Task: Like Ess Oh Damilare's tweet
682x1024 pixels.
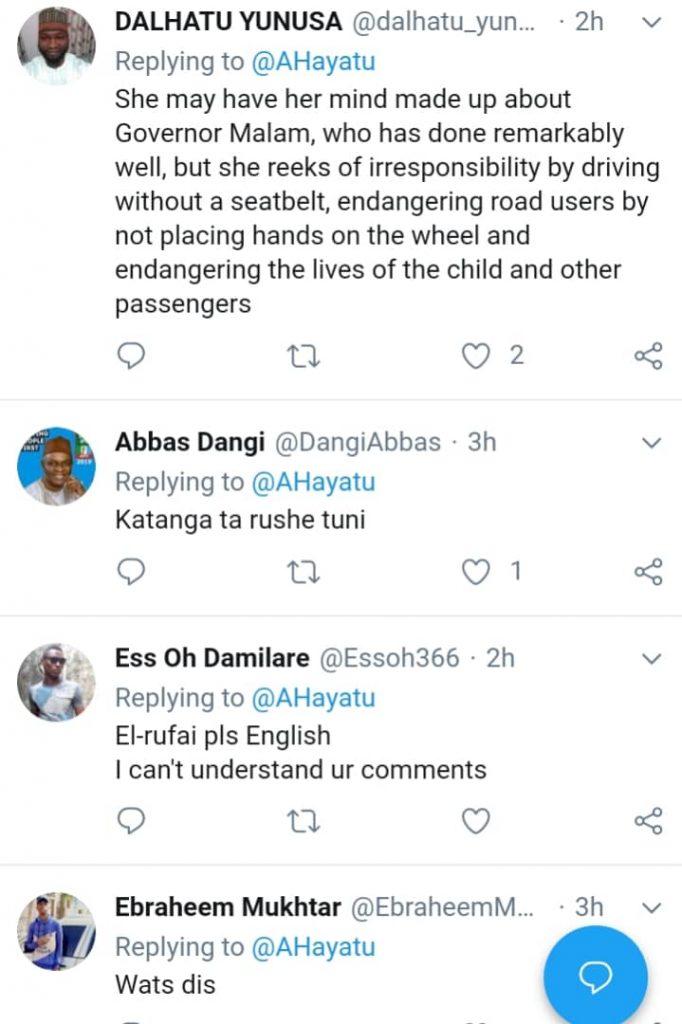Action: pyautogui.click(x=476, y=821)
